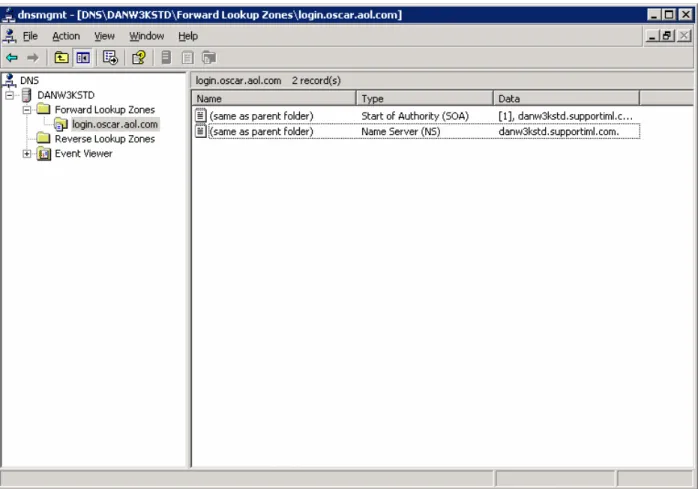Collapse the Forward Lookup Zones node

(x=27, y=110)
